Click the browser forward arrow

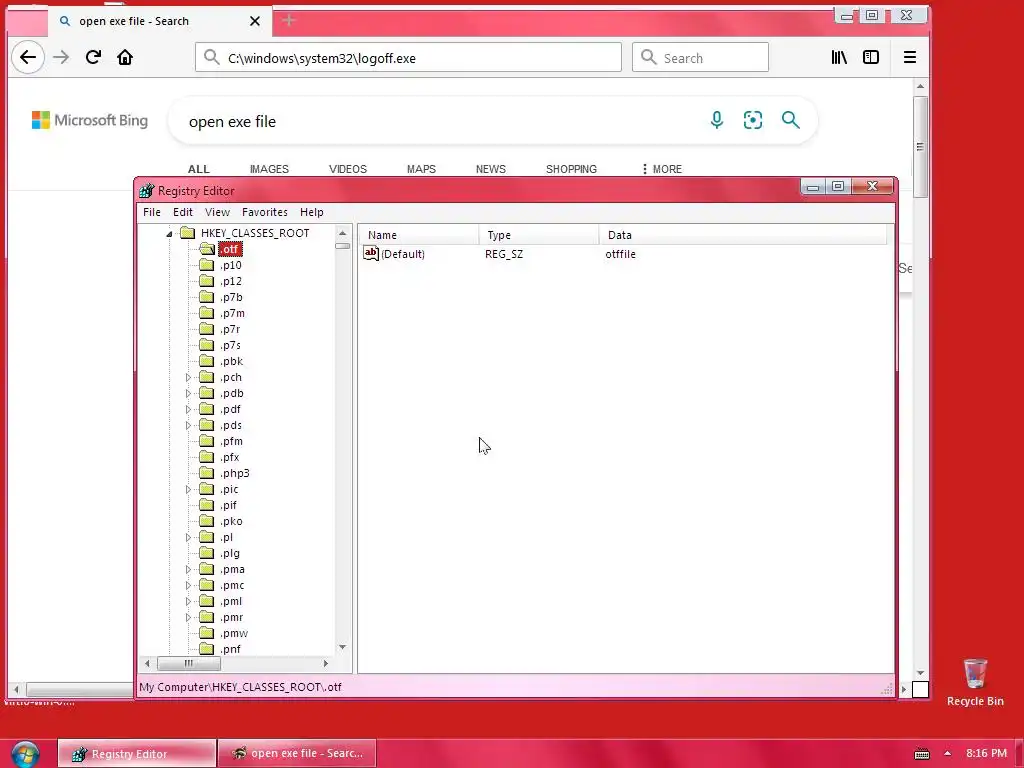[61, 57]
